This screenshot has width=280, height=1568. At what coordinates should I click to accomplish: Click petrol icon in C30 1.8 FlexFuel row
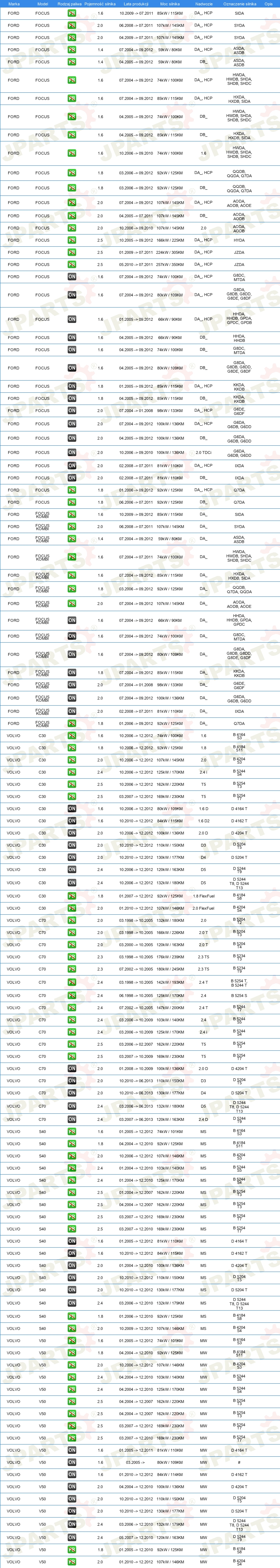72,895
